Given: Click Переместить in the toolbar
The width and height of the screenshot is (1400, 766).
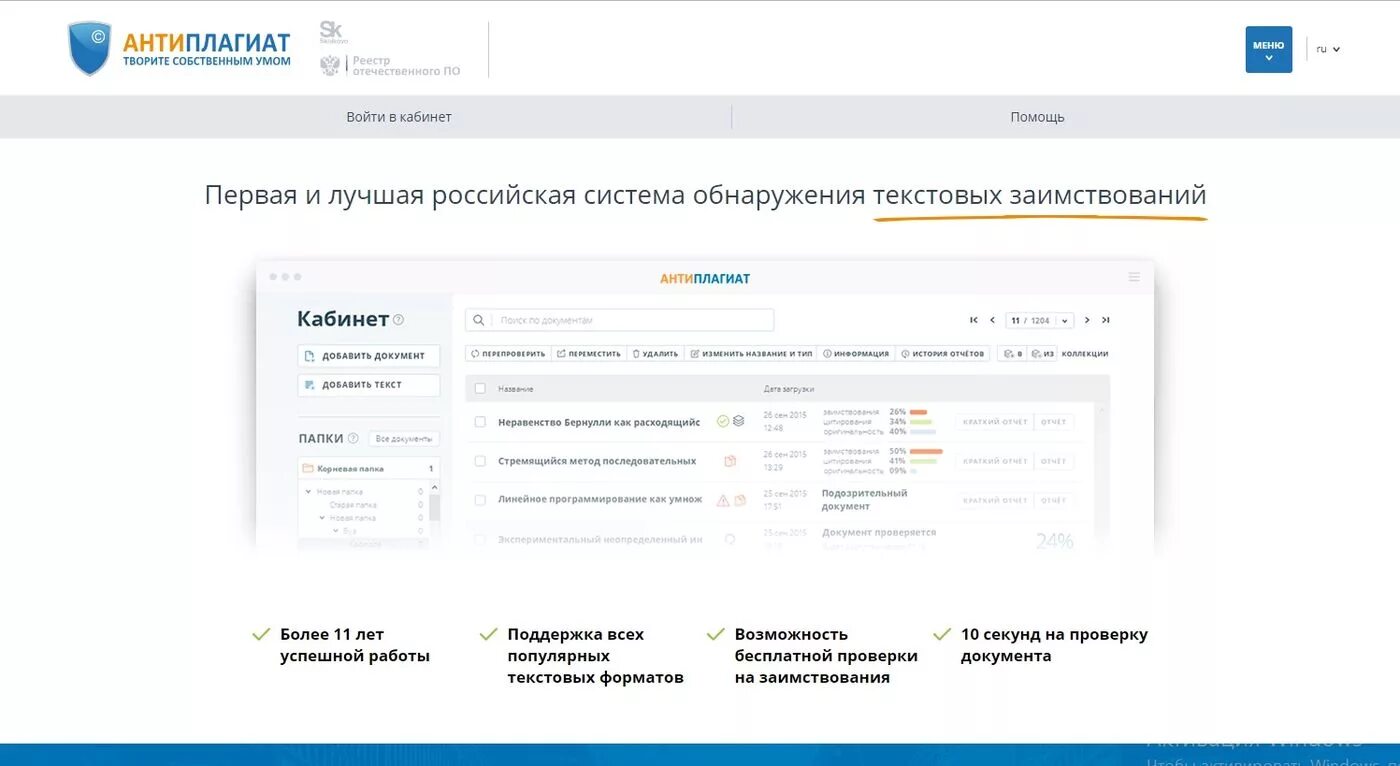Looking at the screenshot, I should 589,353.
